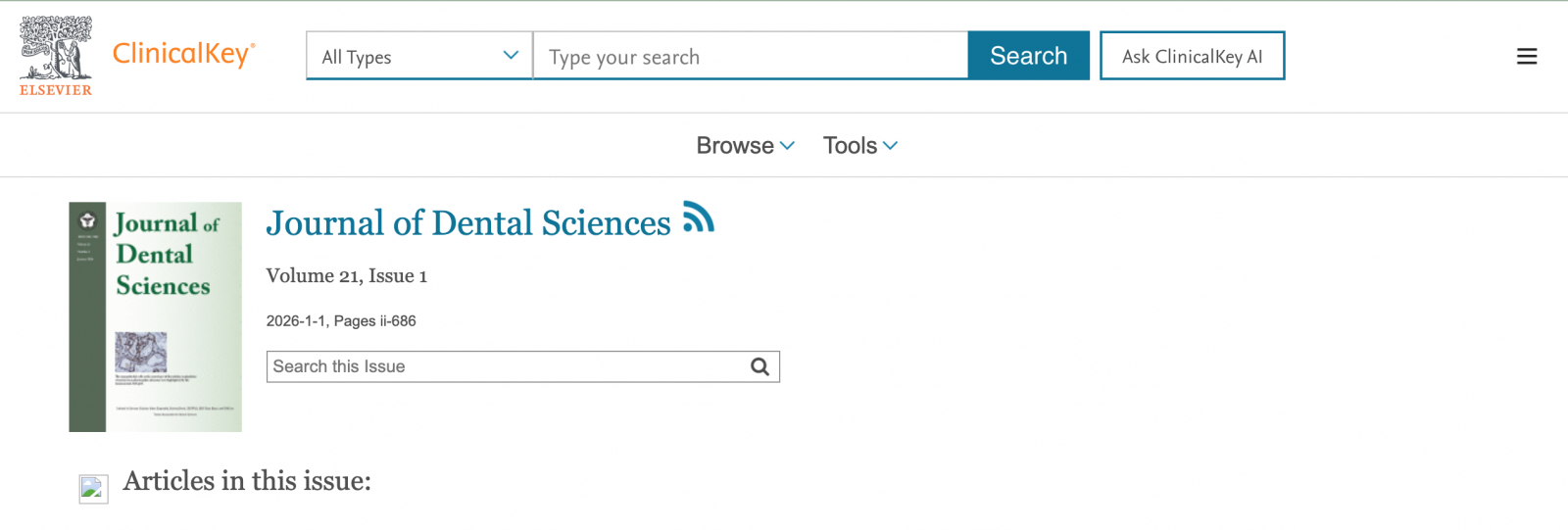
Task: Focus the Type your search field
Action: [x=750, y=56]
